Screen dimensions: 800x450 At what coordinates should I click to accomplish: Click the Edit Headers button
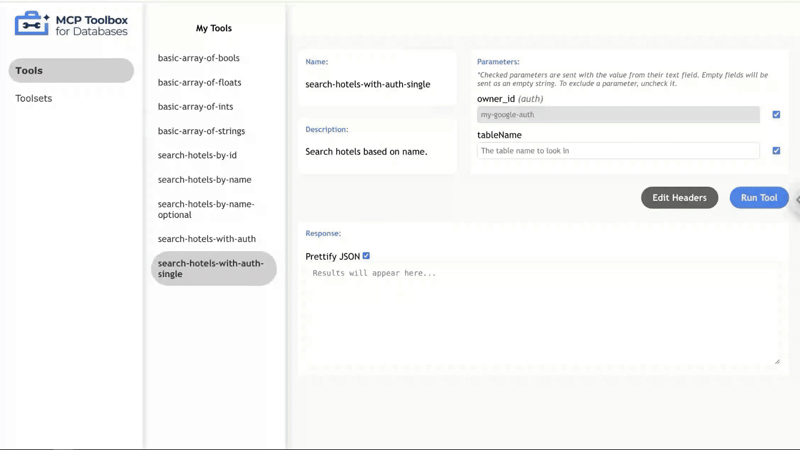679,198
